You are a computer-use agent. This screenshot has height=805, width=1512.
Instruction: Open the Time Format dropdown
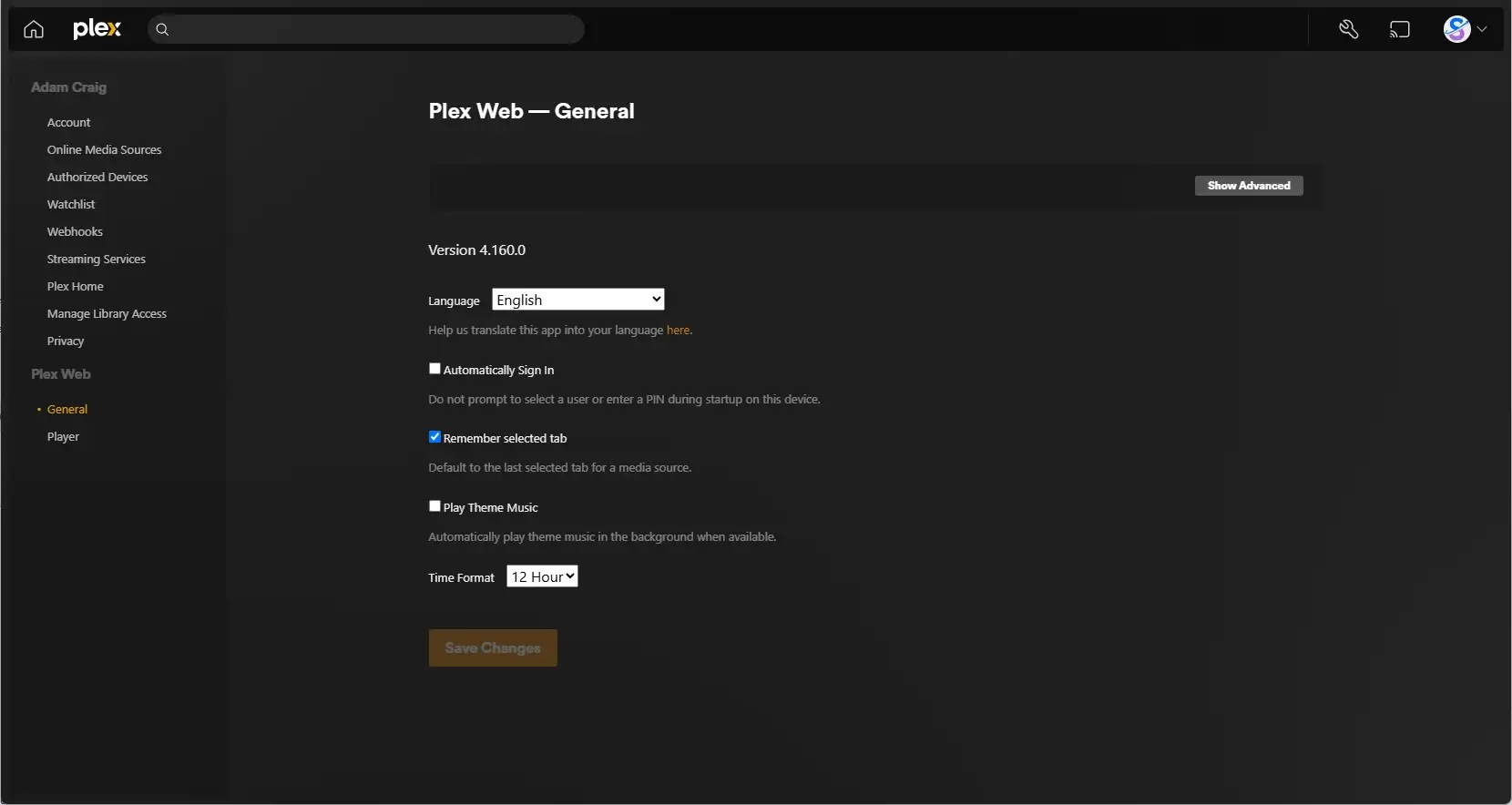coord(543,576)
